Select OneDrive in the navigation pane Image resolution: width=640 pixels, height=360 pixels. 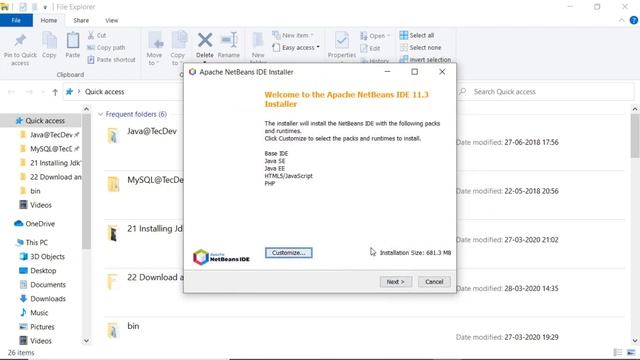click(x=35, y=224)
